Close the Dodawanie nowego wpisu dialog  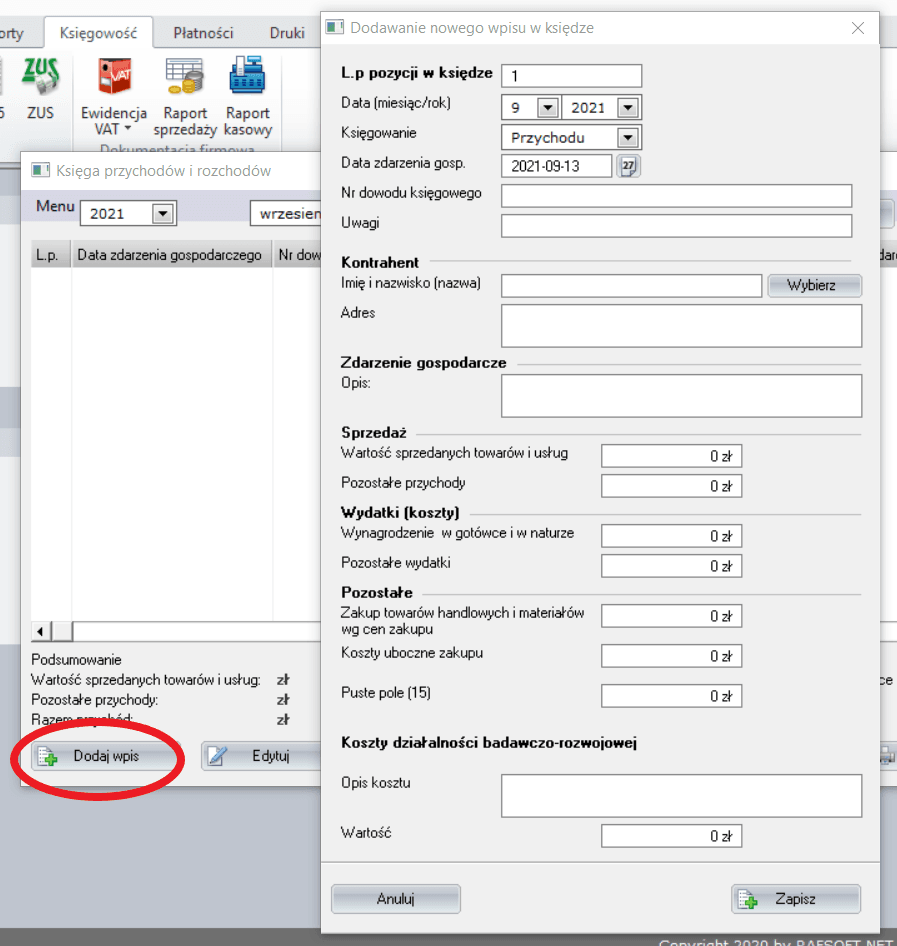click(858, 28)
